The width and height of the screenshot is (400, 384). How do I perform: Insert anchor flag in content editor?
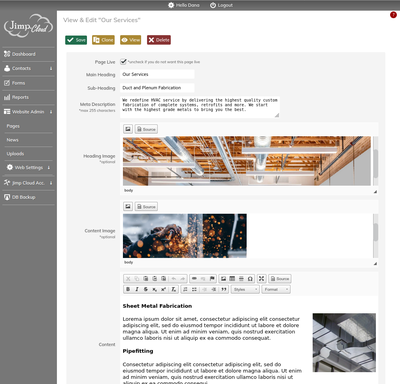tap(212, 279)
